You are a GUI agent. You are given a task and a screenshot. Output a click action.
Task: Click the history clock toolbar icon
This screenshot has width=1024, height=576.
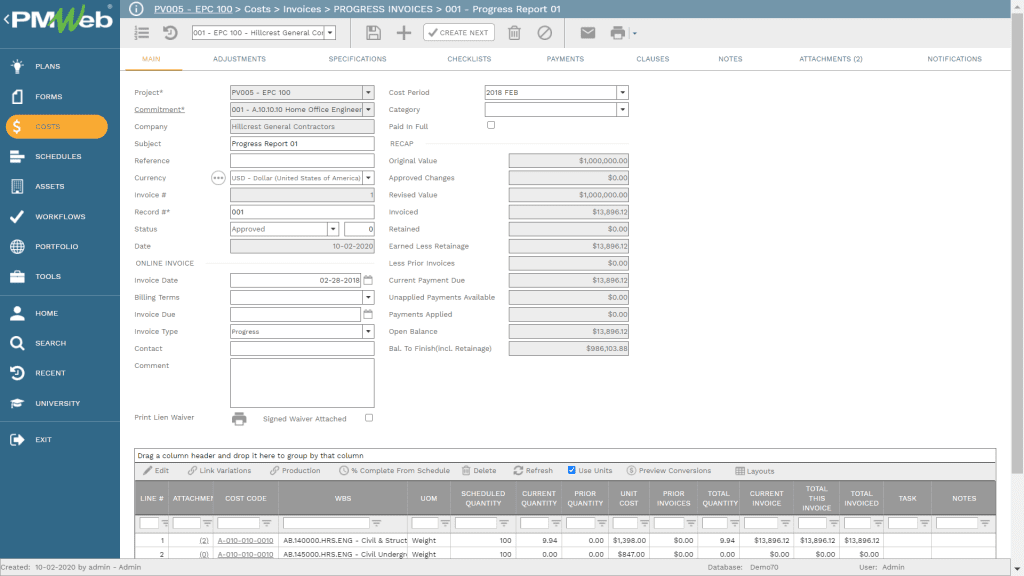coord(170,33)
